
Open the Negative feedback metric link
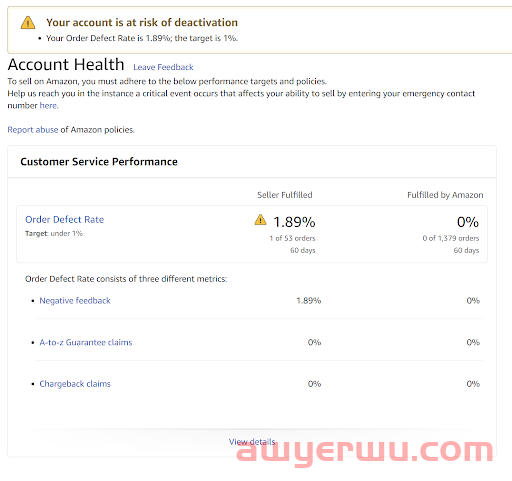tap(75, 301)
